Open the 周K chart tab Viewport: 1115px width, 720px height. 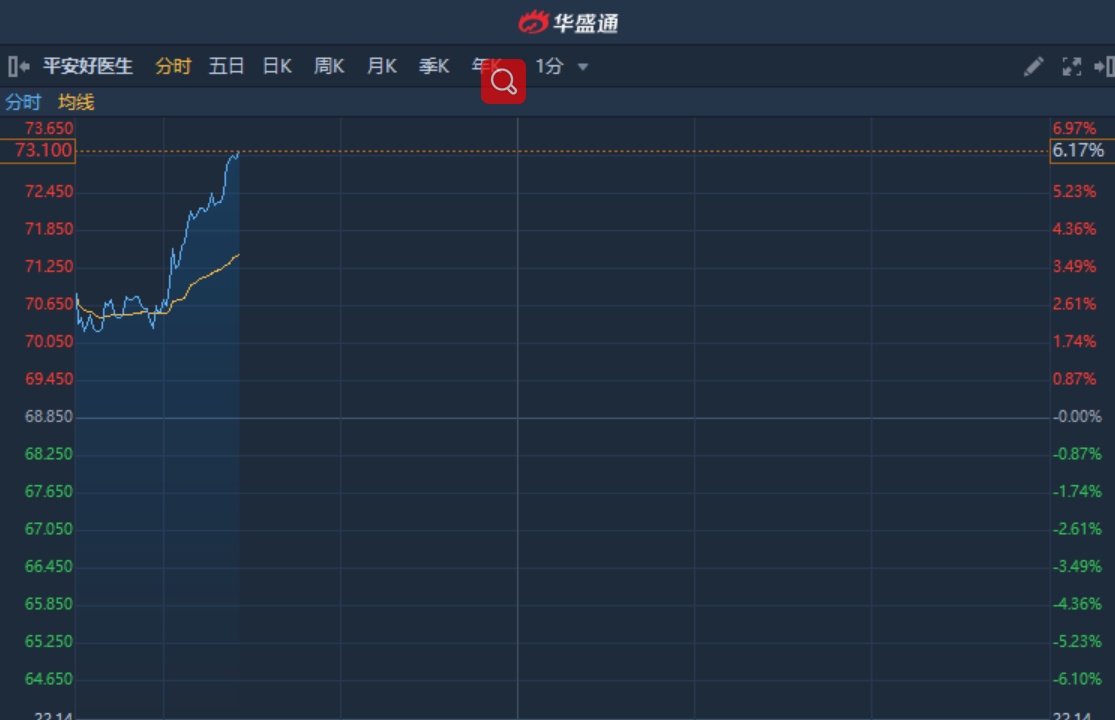point(329,67)
